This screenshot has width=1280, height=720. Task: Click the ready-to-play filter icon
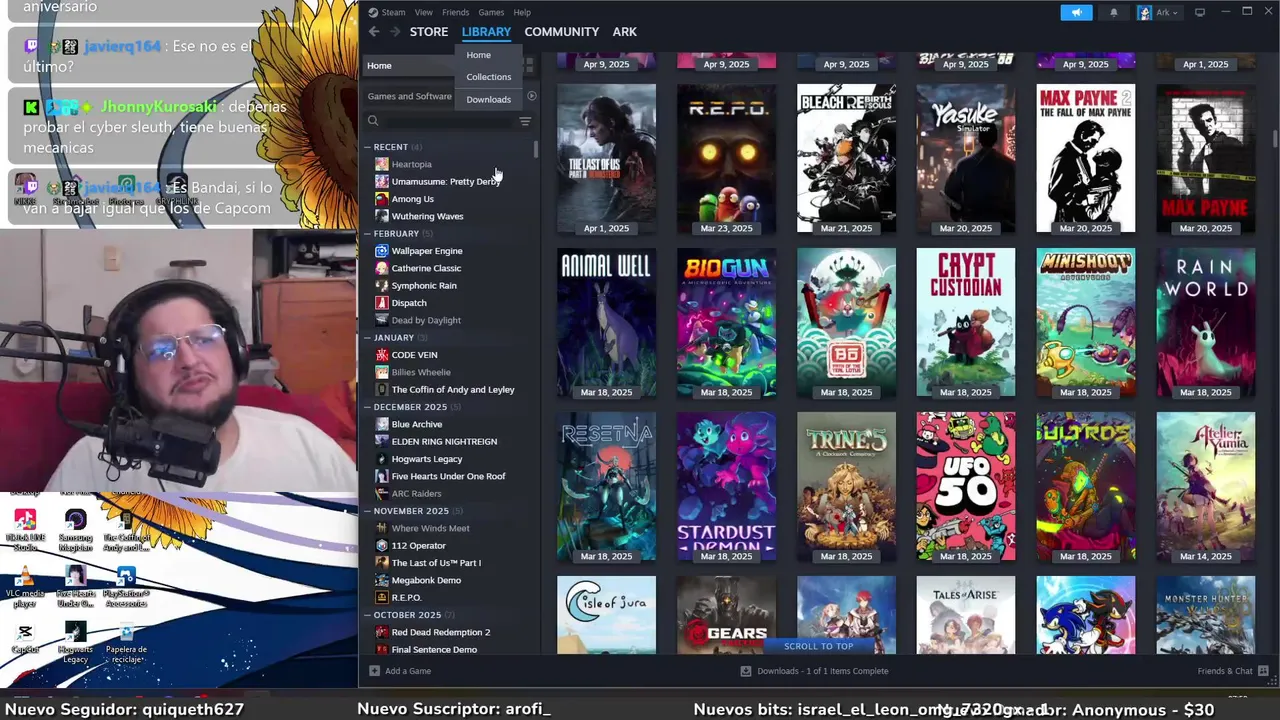(x=532, y=96)
